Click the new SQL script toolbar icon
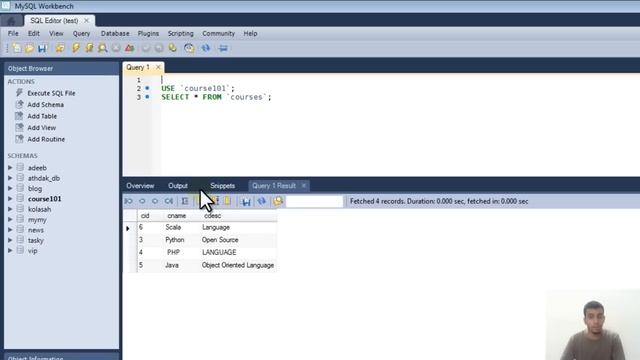Screen dimensions: 640x360 16,48
